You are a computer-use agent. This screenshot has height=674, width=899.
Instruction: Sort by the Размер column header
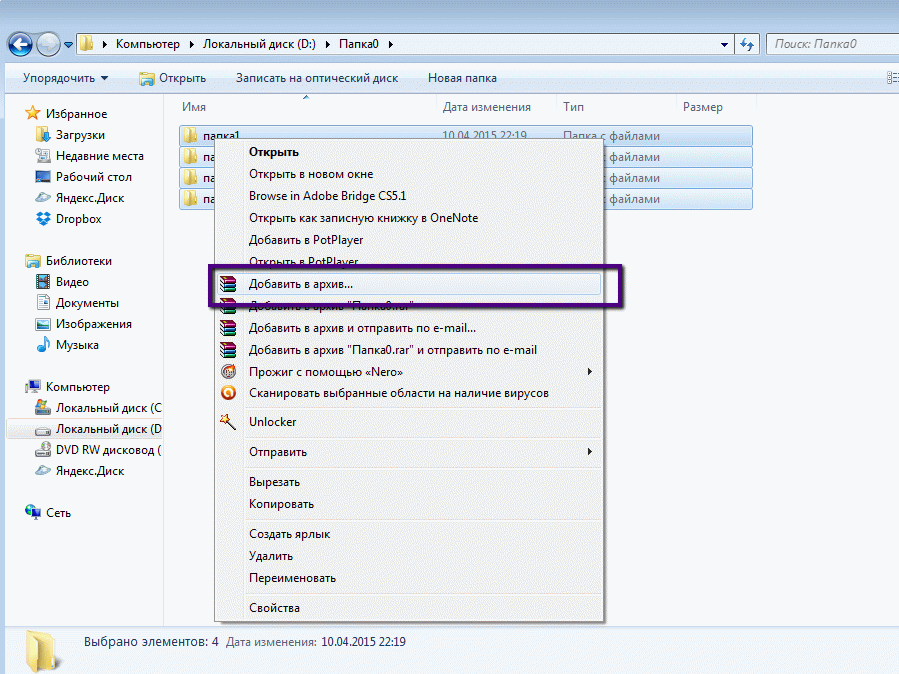coord(703,107)
